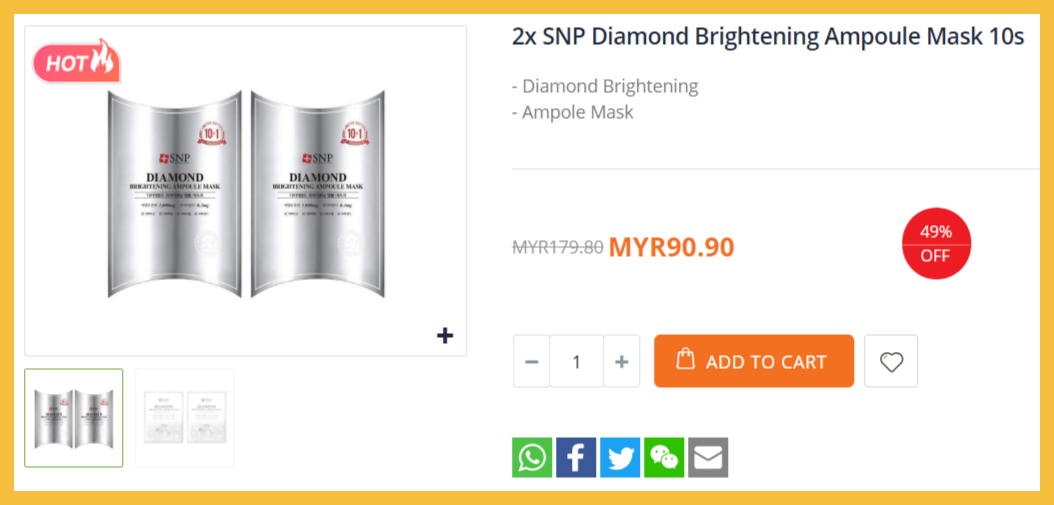1054x505 pixels.
Task: Click the crossed-out MYR179.80 price
Action: pyautogui.click(x=558, y=247)
